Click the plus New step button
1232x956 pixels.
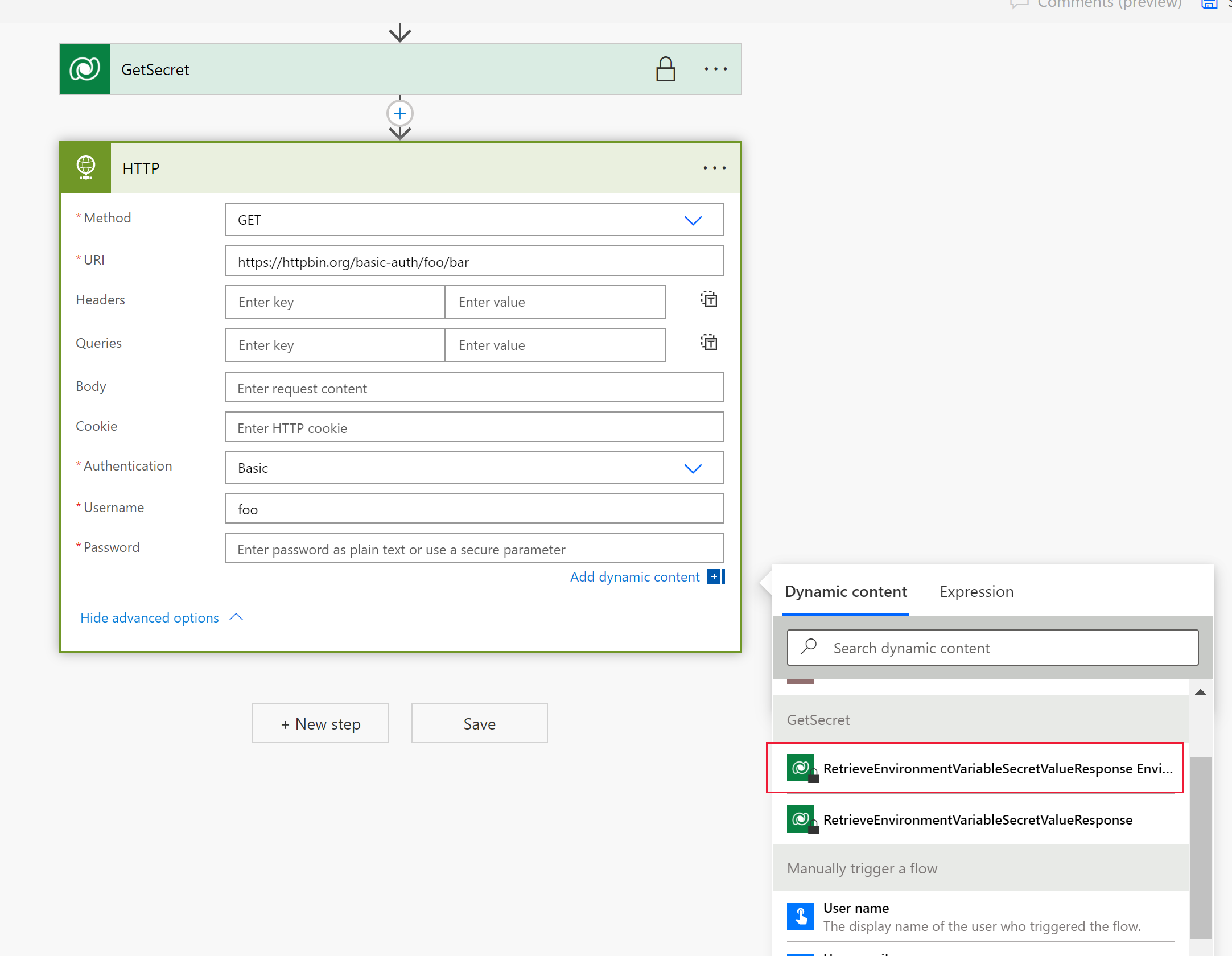tap(320, 723)
